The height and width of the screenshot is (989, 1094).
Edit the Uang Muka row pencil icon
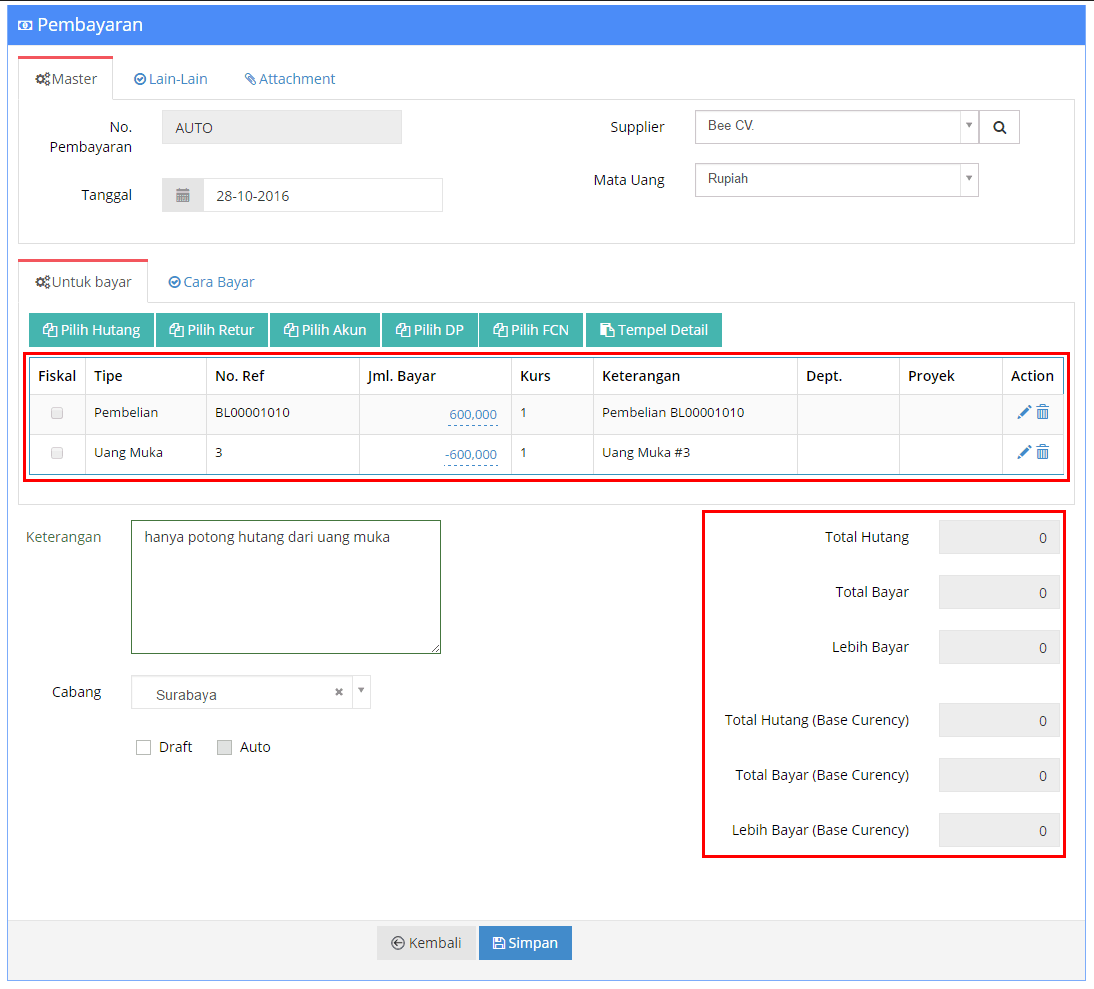pos(1024,452)
